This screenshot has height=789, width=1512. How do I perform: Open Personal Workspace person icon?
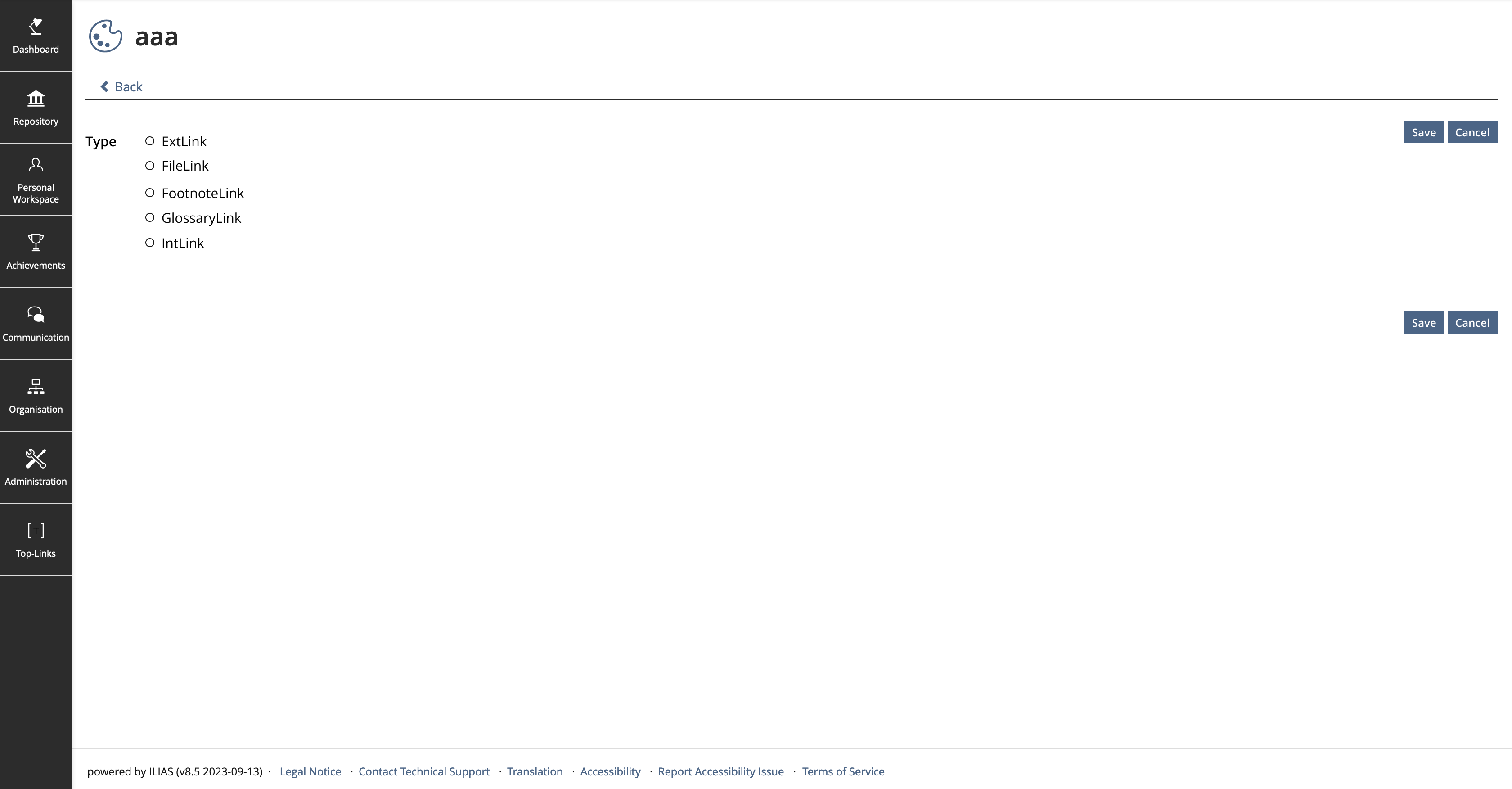tap(36, 165)
